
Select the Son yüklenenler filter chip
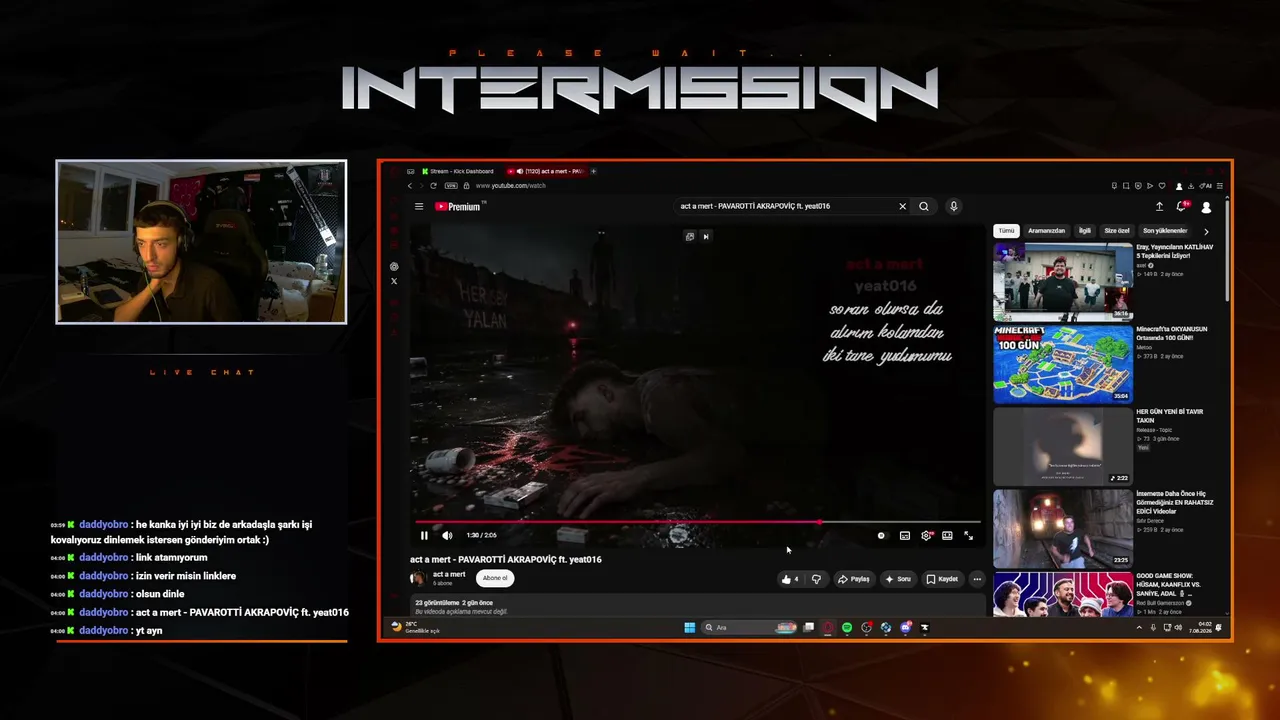[1165, 231]
